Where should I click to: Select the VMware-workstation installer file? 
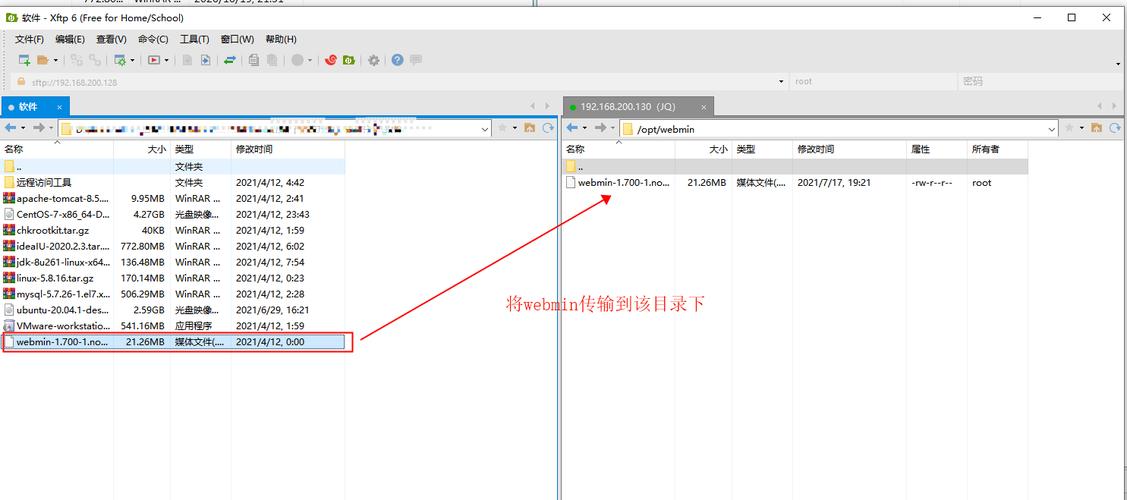click(x=172, y=326)
